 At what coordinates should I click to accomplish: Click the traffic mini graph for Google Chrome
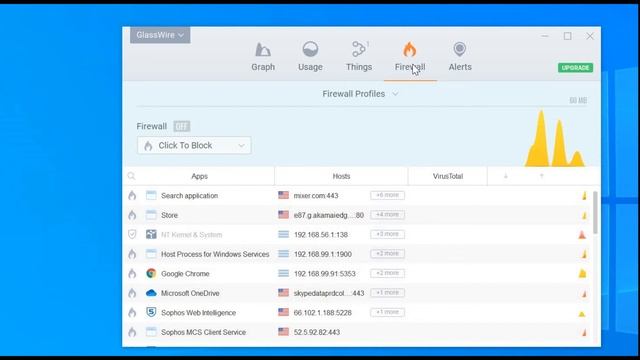pos(582,273)
